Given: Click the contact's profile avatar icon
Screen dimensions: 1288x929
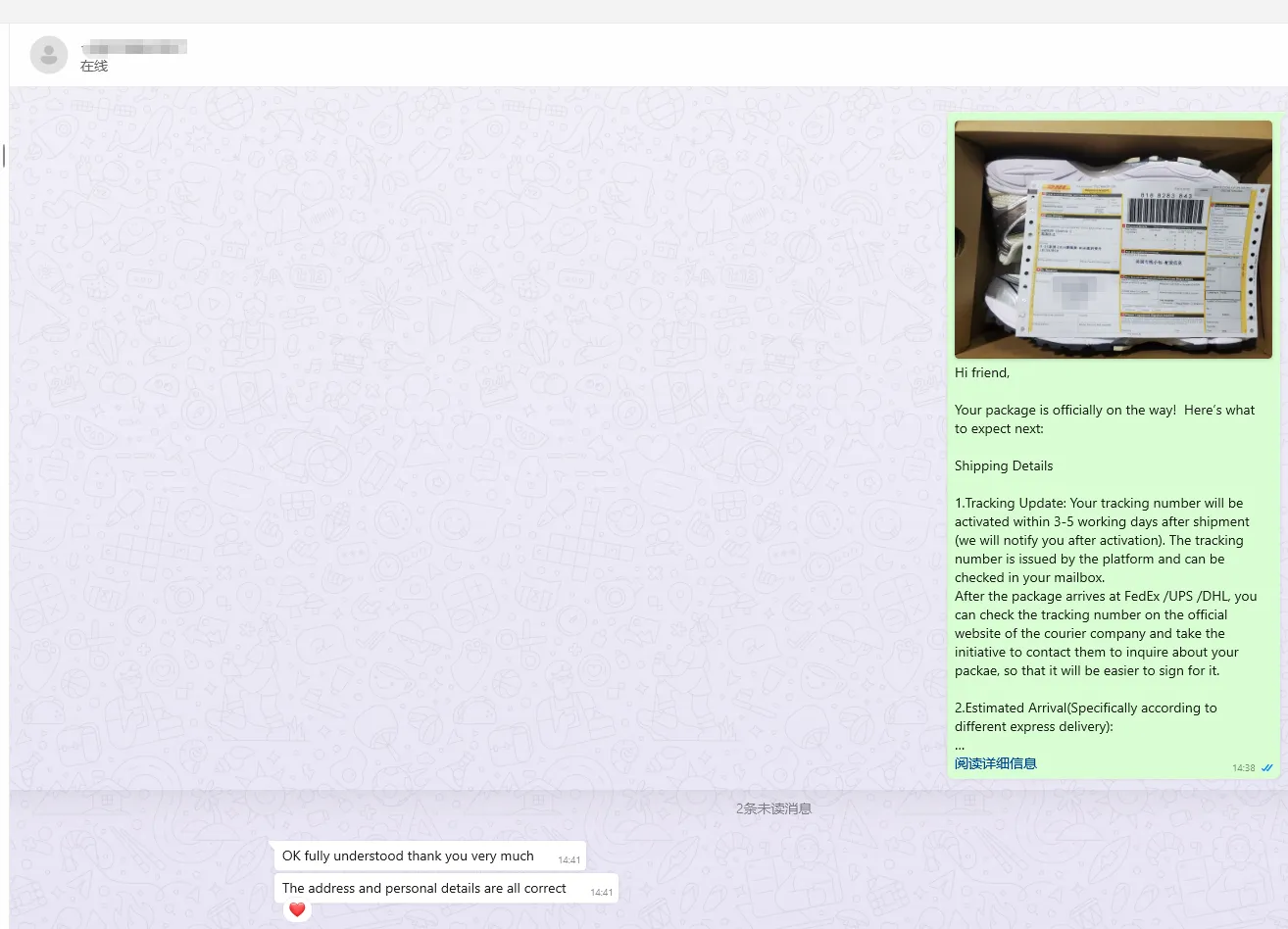Looking at the screenshot, I should click(49, 55).
